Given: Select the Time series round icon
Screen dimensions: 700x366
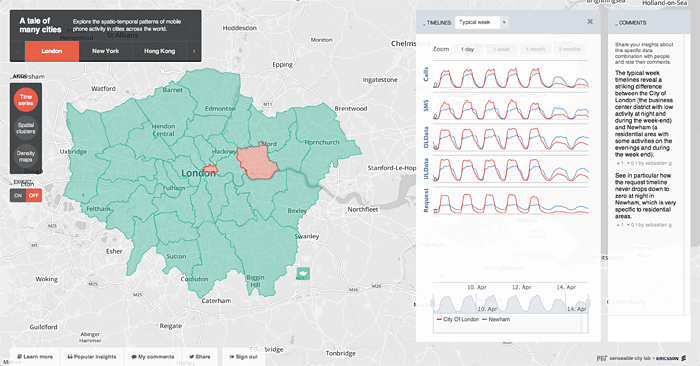Looking at the screenshot, I should pyautogui.click(x=26, y=100).
